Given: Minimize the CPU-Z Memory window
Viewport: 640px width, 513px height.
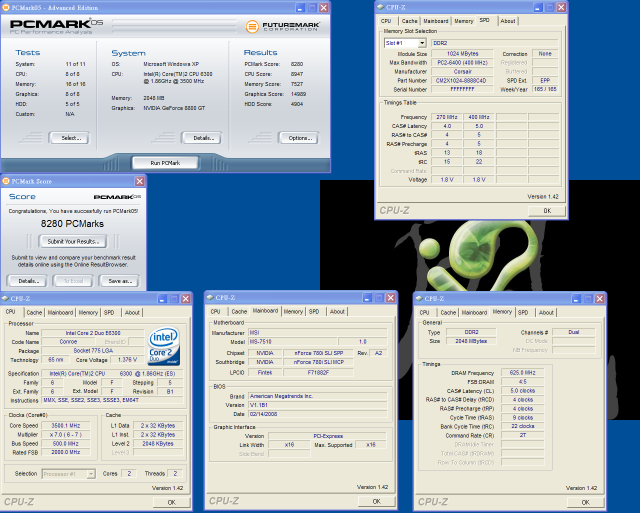Looking at the screenshot, I should tap(576, 299).
